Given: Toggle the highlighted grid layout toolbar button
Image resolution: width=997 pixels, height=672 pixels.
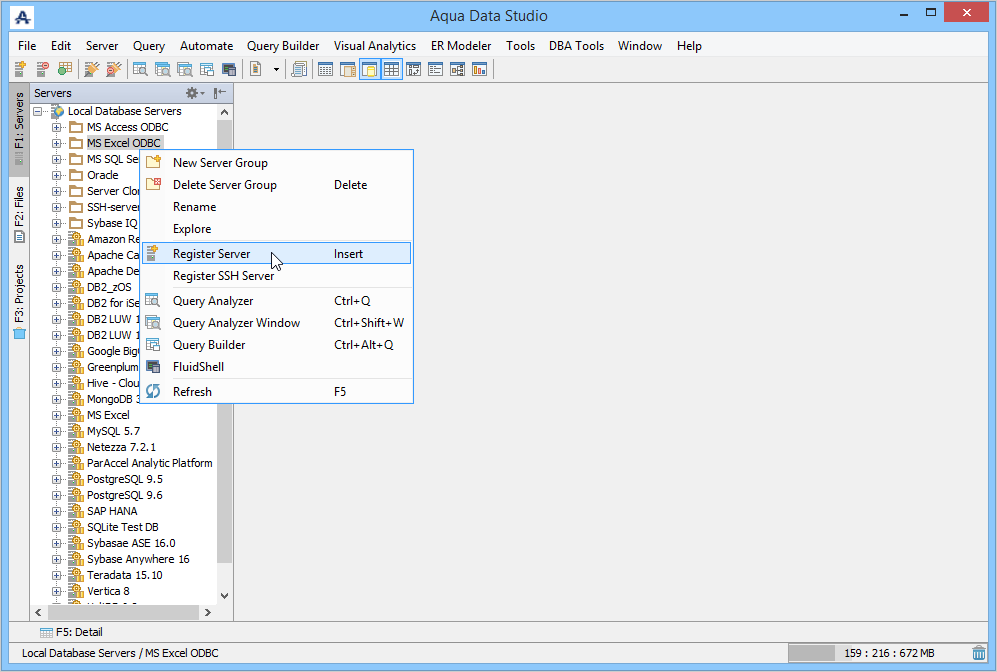Looking at the screenshot, I should pyautogui.click(x=392, y=69).
